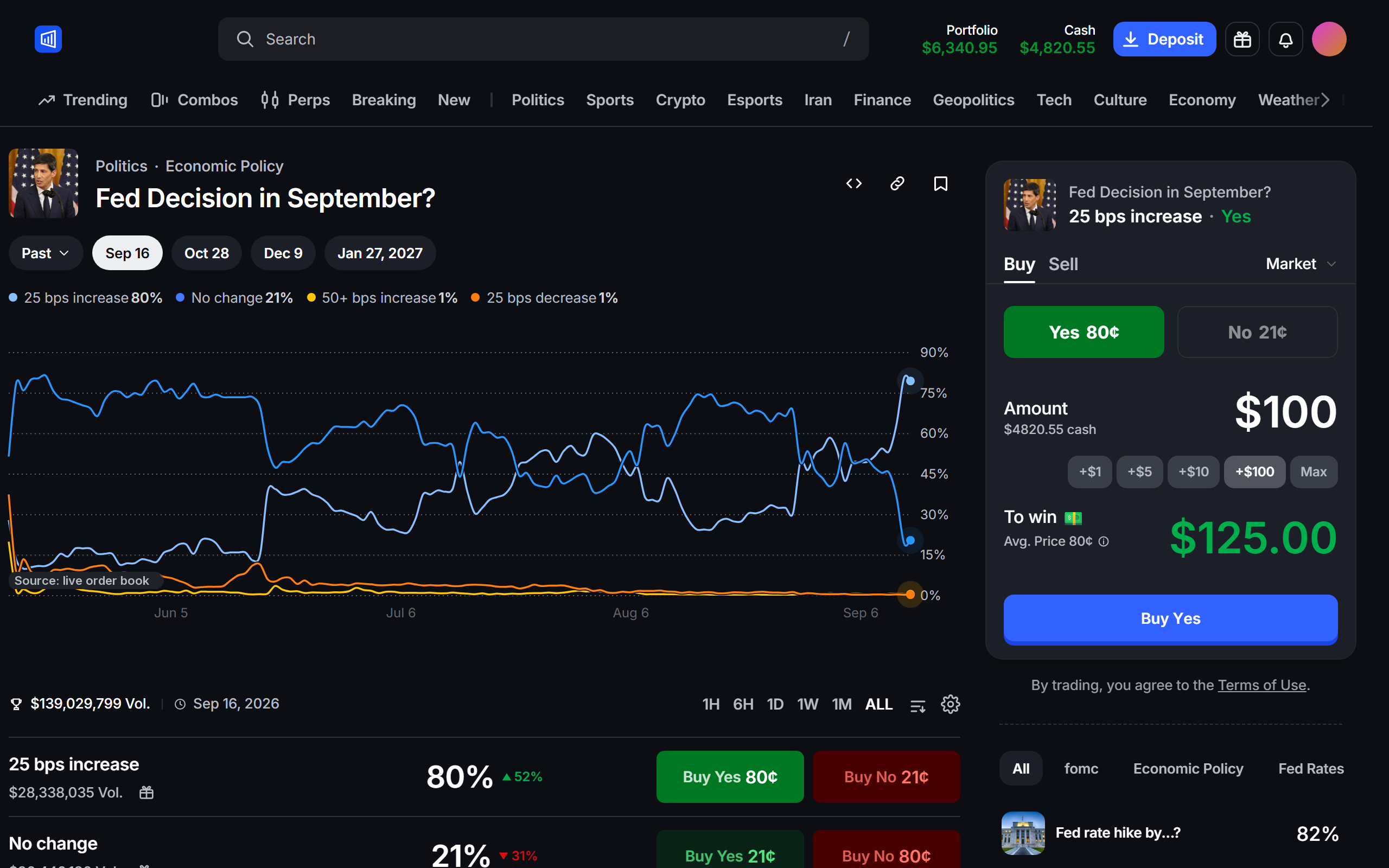Open the Market order type dropdown
The width and height of the screenshot is (1389, 868).
(1301, 264)
